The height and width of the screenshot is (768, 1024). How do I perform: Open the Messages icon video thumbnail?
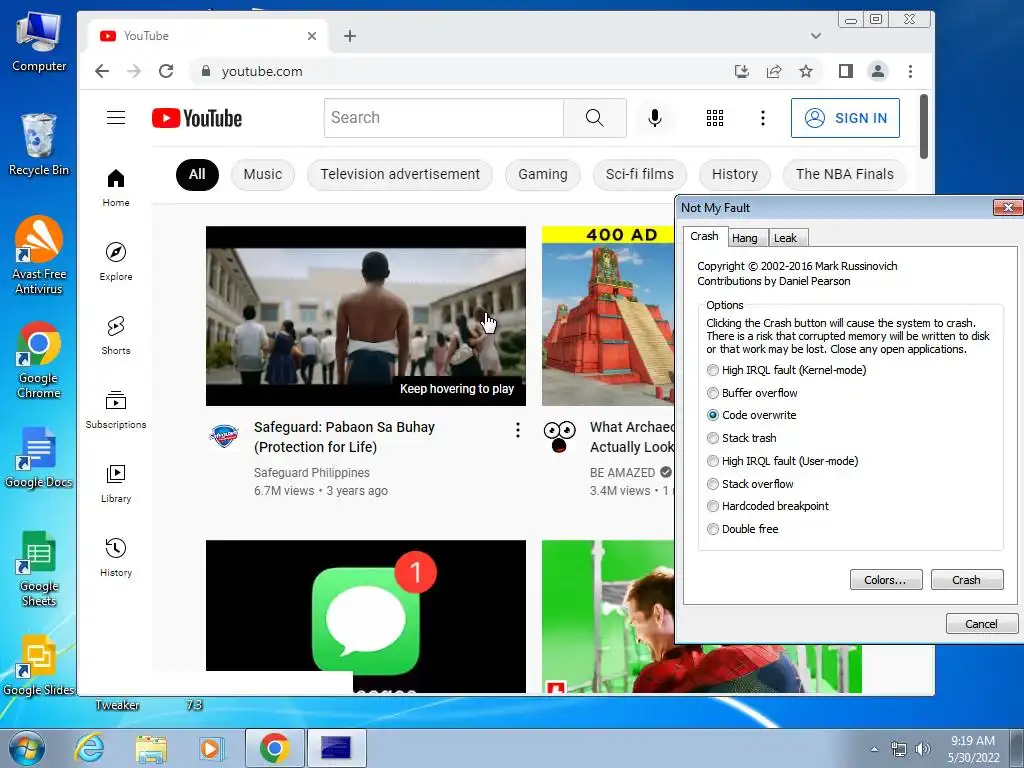[366, 616]
